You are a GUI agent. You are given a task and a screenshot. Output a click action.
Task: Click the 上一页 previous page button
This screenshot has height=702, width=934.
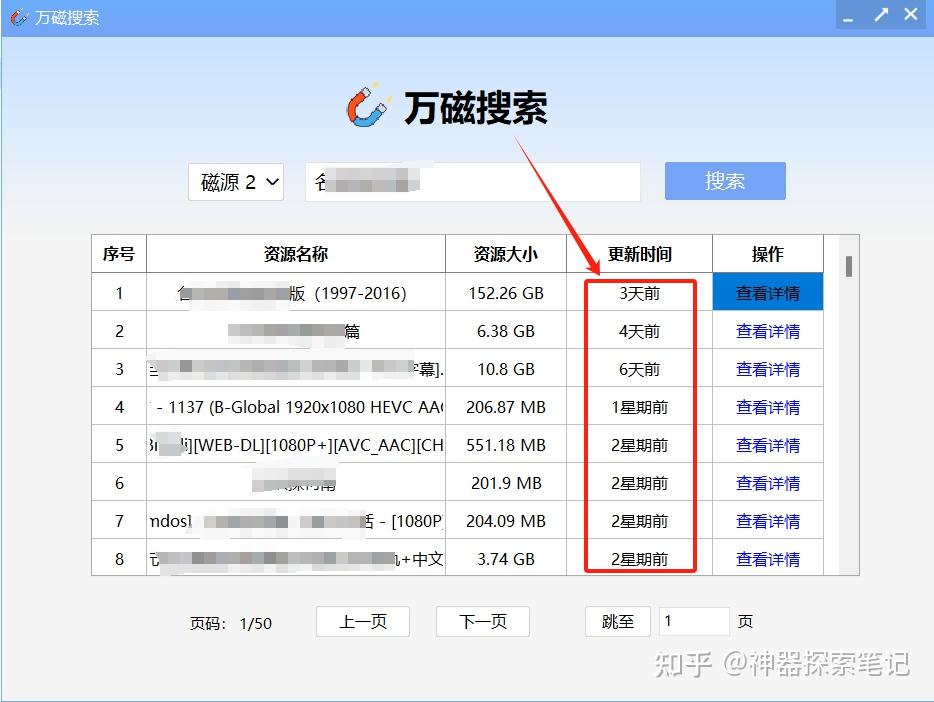(362, 621)
